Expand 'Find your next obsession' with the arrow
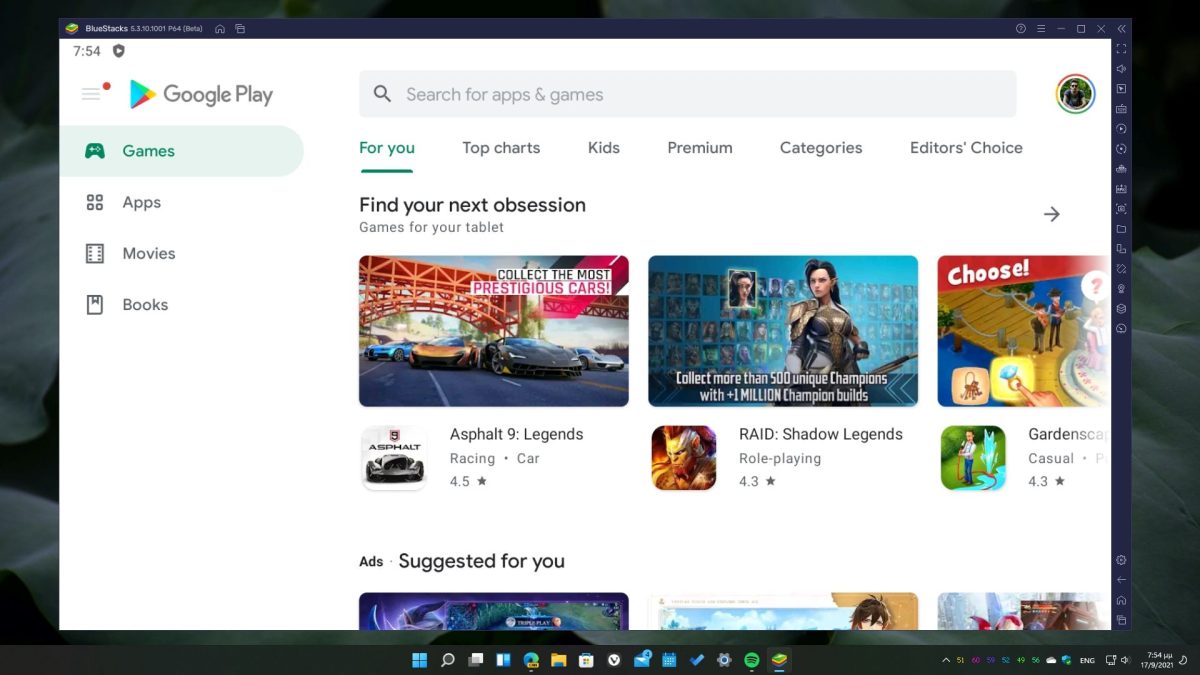1200x675 pixels. (x=1052, y=213)
